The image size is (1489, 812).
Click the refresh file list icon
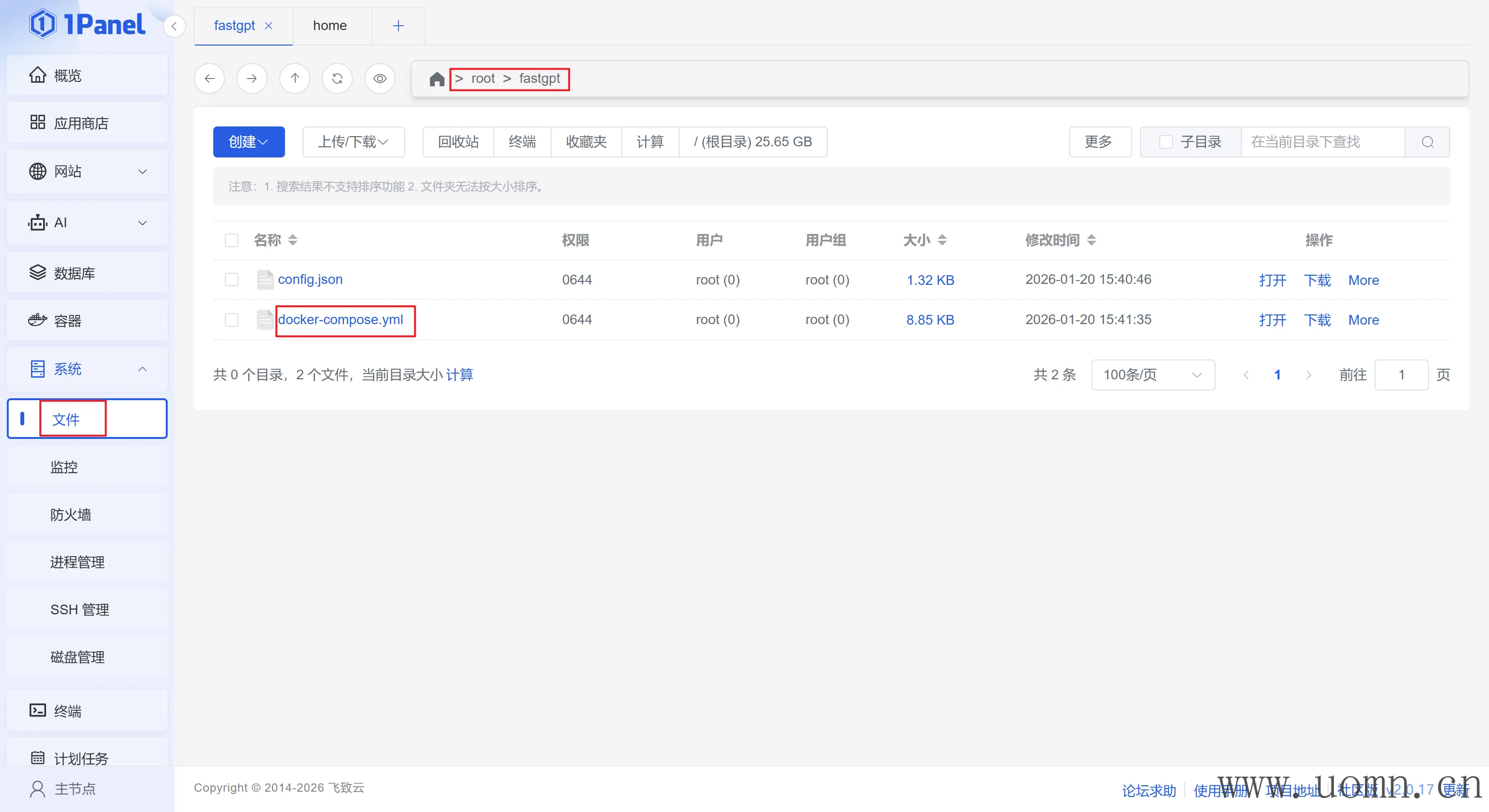(337, 78)
